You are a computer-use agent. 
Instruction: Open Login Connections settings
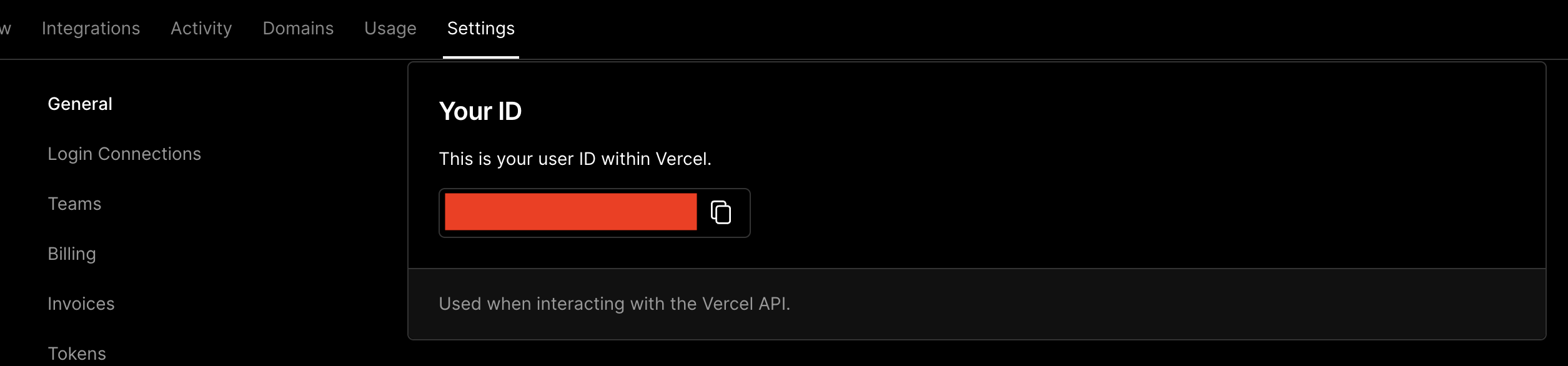coord(125,153)
